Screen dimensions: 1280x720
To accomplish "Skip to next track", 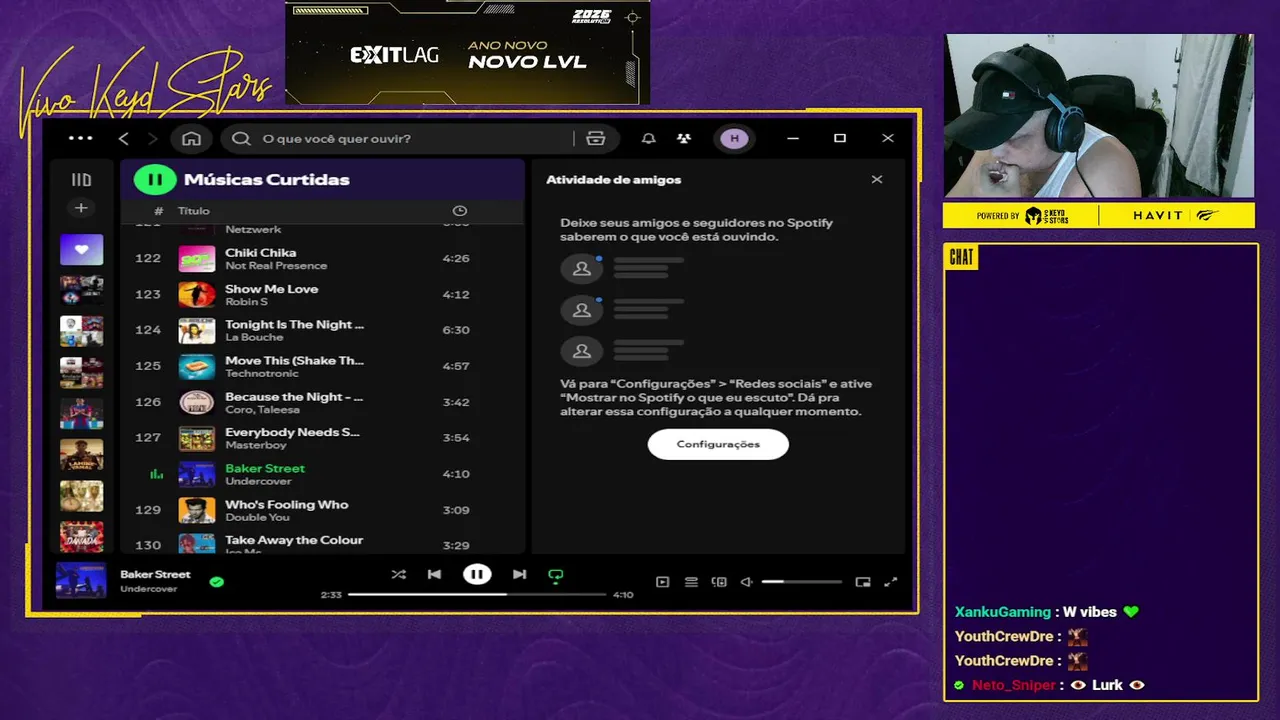I will [519, 574].
